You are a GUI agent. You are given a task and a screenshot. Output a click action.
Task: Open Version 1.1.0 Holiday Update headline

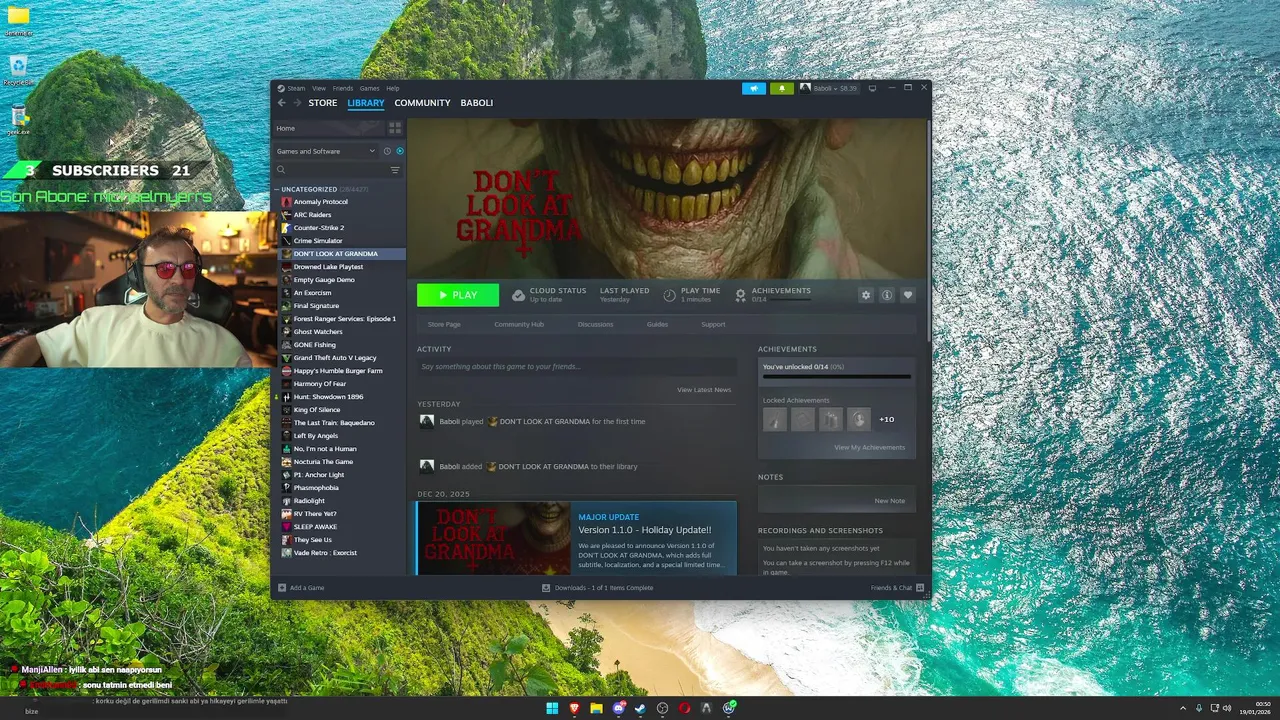click(644, 530)
